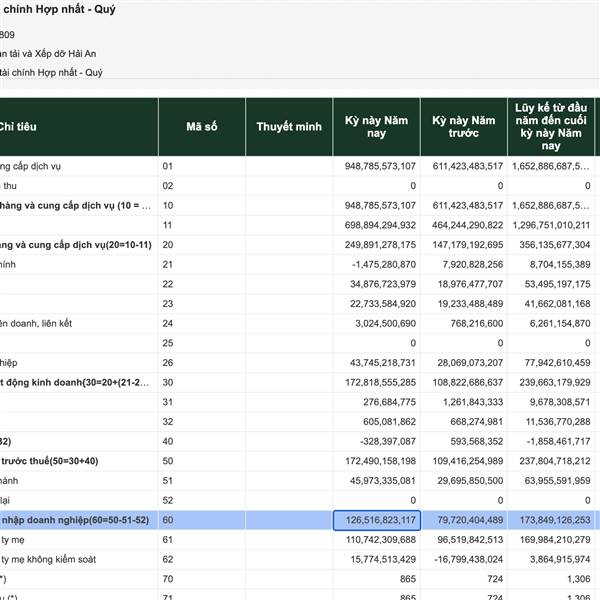Click row label 'ên doanh, liên kết'
Screen dimensions: 600x600
[36, 324]
